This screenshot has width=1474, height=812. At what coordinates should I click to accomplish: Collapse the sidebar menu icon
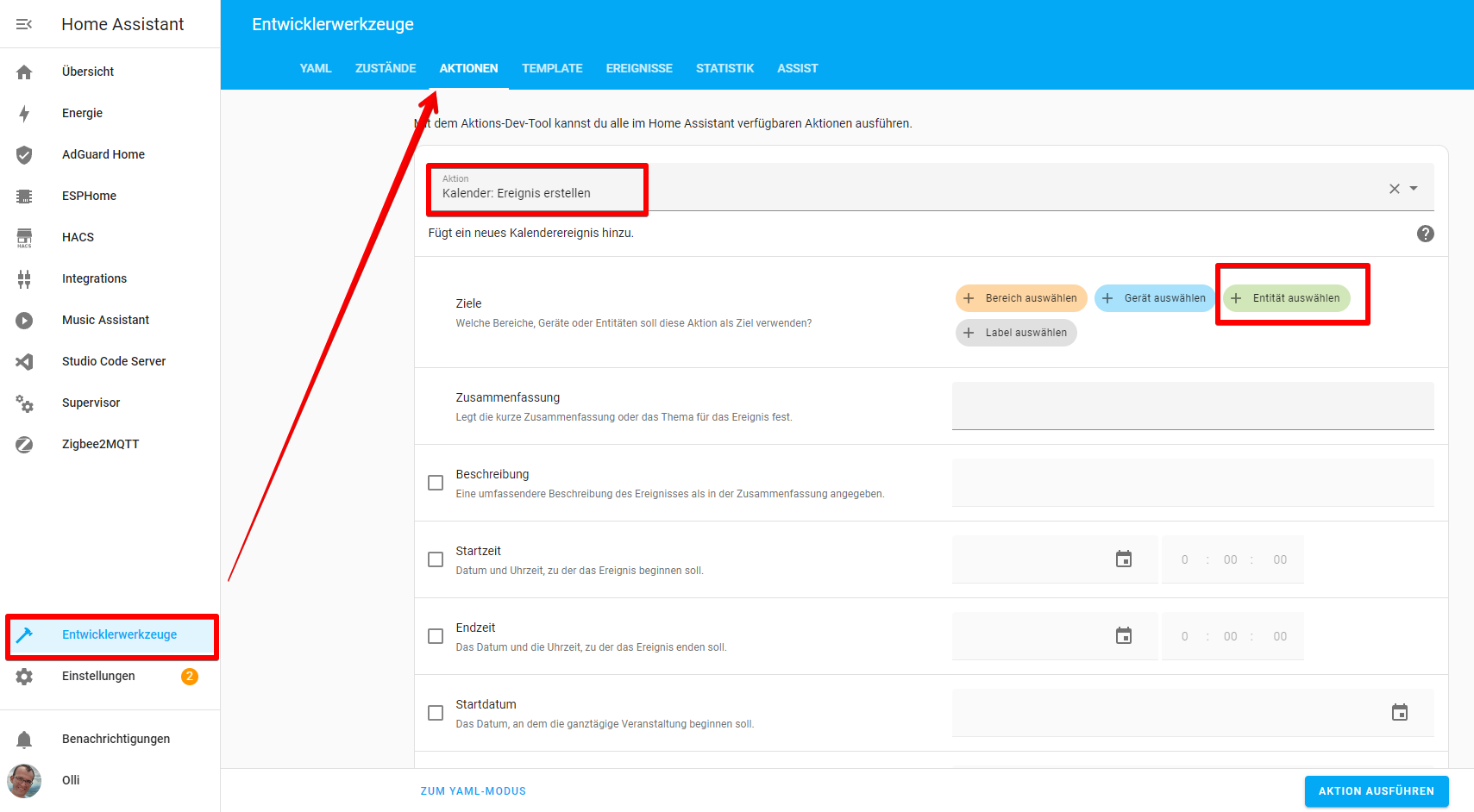[24, 24]
